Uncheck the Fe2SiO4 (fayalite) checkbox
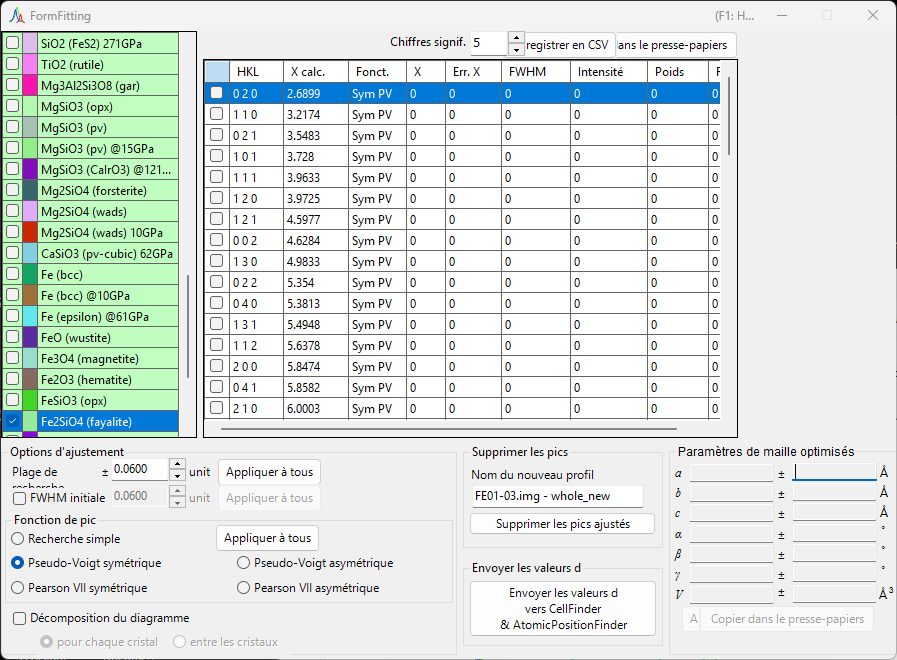Image resolution: width=897 pixels, height=660 pixels. (12, 422)
